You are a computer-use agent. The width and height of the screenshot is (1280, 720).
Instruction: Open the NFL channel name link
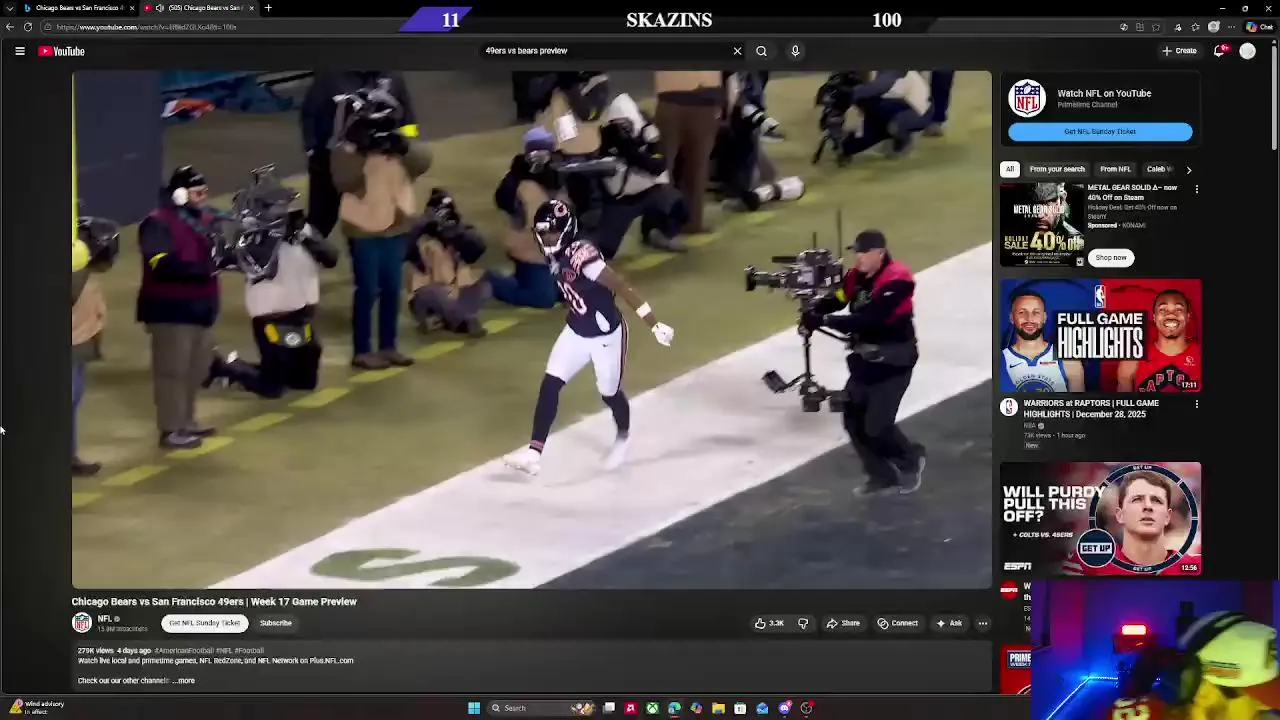tap(104, 619)
